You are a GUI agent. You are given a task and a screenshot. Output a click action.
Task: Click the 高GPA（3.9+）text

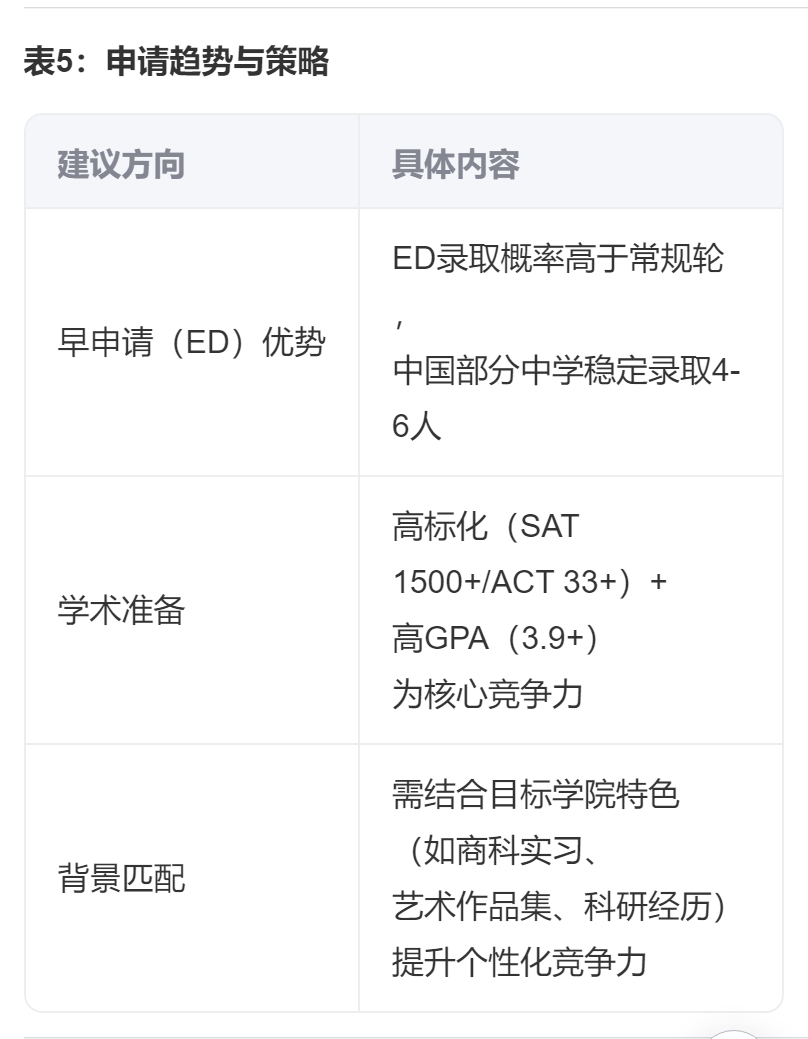pos(494,638)
